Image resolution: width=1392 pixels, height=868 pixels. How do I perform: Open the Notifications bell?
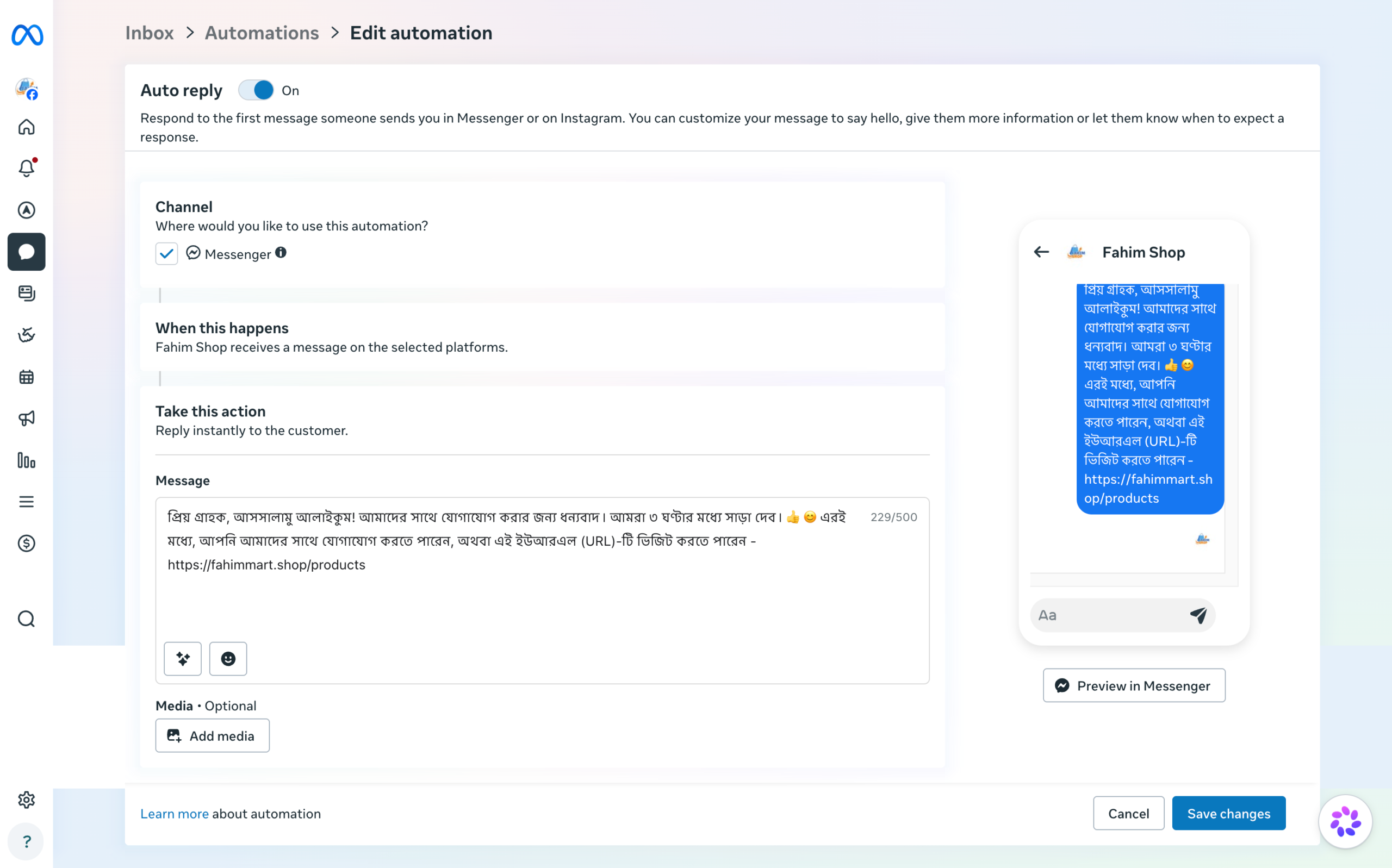coord(27,167)
